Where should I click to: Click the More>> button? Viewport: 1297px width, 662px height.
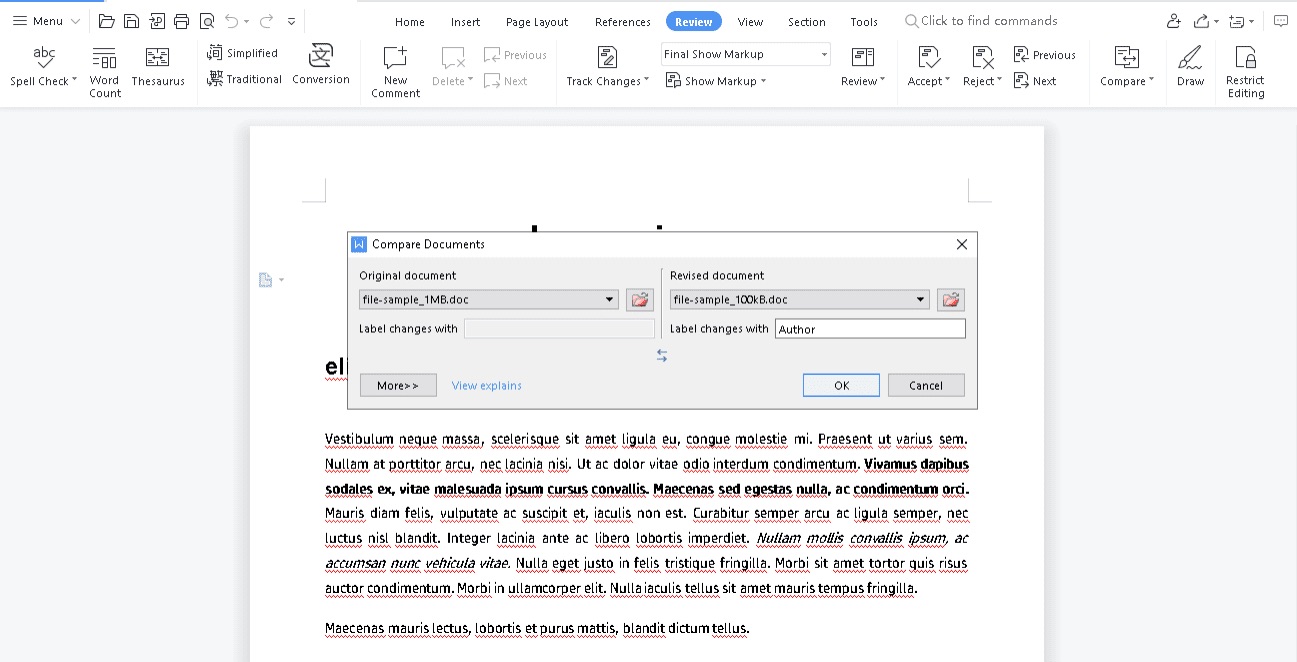click(x=398, y=385)
